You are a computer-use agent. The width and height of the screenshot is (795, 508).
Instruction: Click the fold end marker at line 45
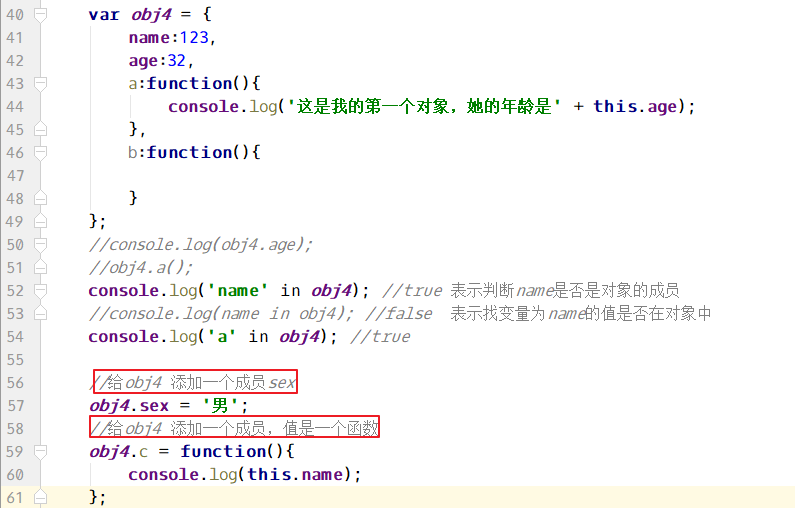(x=41, y=130)
